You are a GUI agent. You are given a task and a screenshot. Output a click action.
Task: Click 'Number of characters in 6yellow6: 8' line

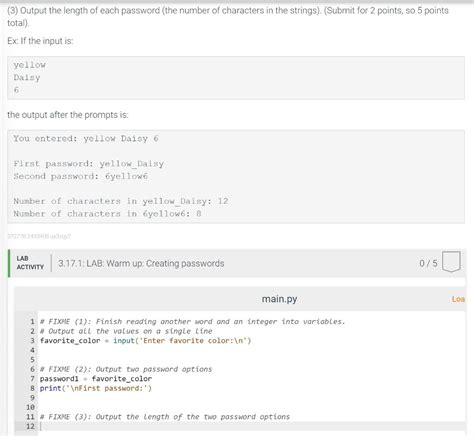point(107,214)
